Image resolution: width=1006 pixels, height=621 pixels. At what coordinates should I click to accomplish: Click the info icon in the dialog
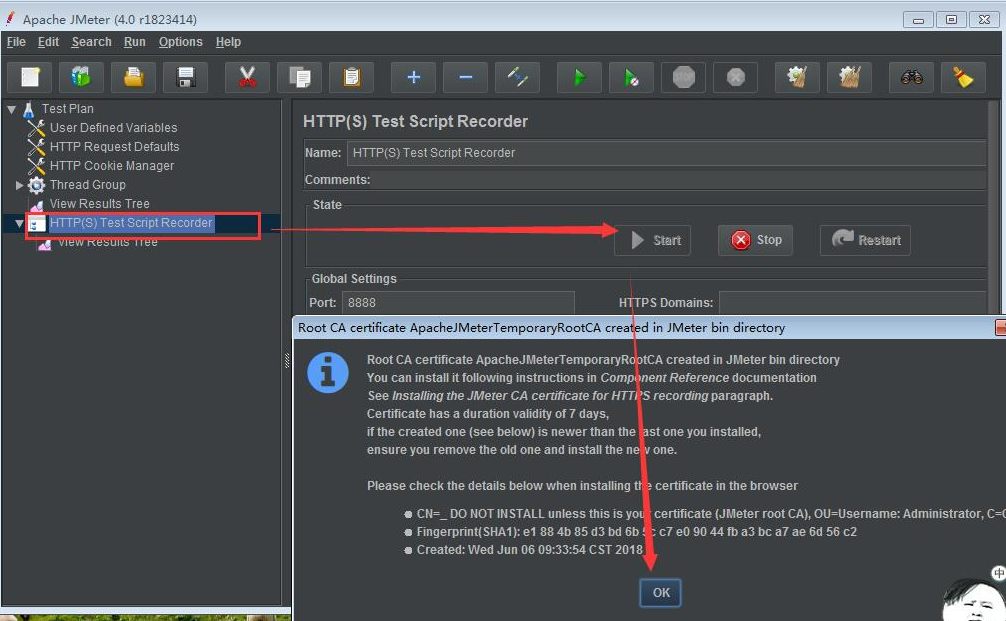point(328,373)
